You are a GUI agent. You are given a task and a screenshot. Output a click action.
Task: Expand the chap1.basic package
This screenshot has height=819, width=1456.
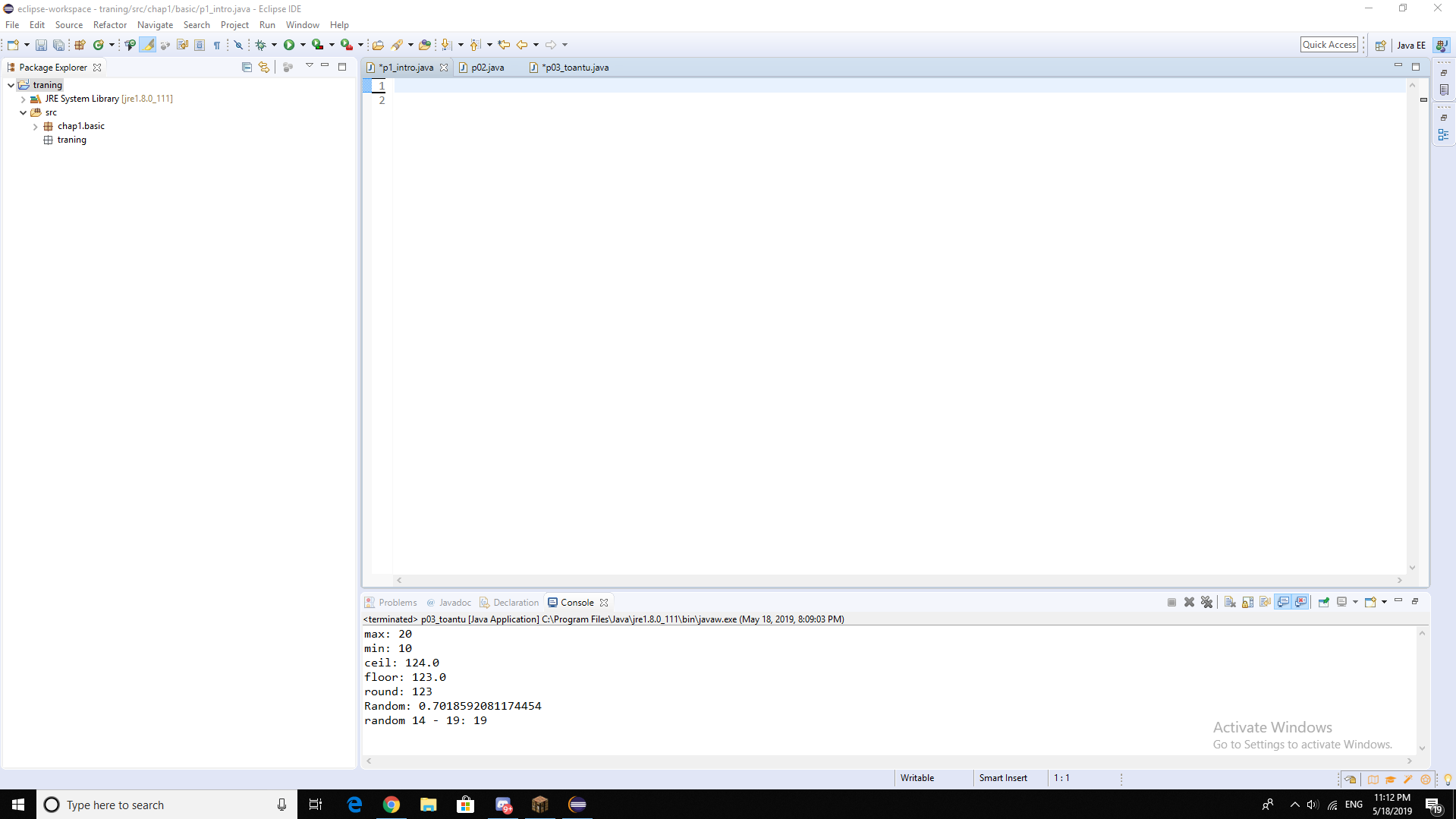pyautogui.click(x=36, y=127)
